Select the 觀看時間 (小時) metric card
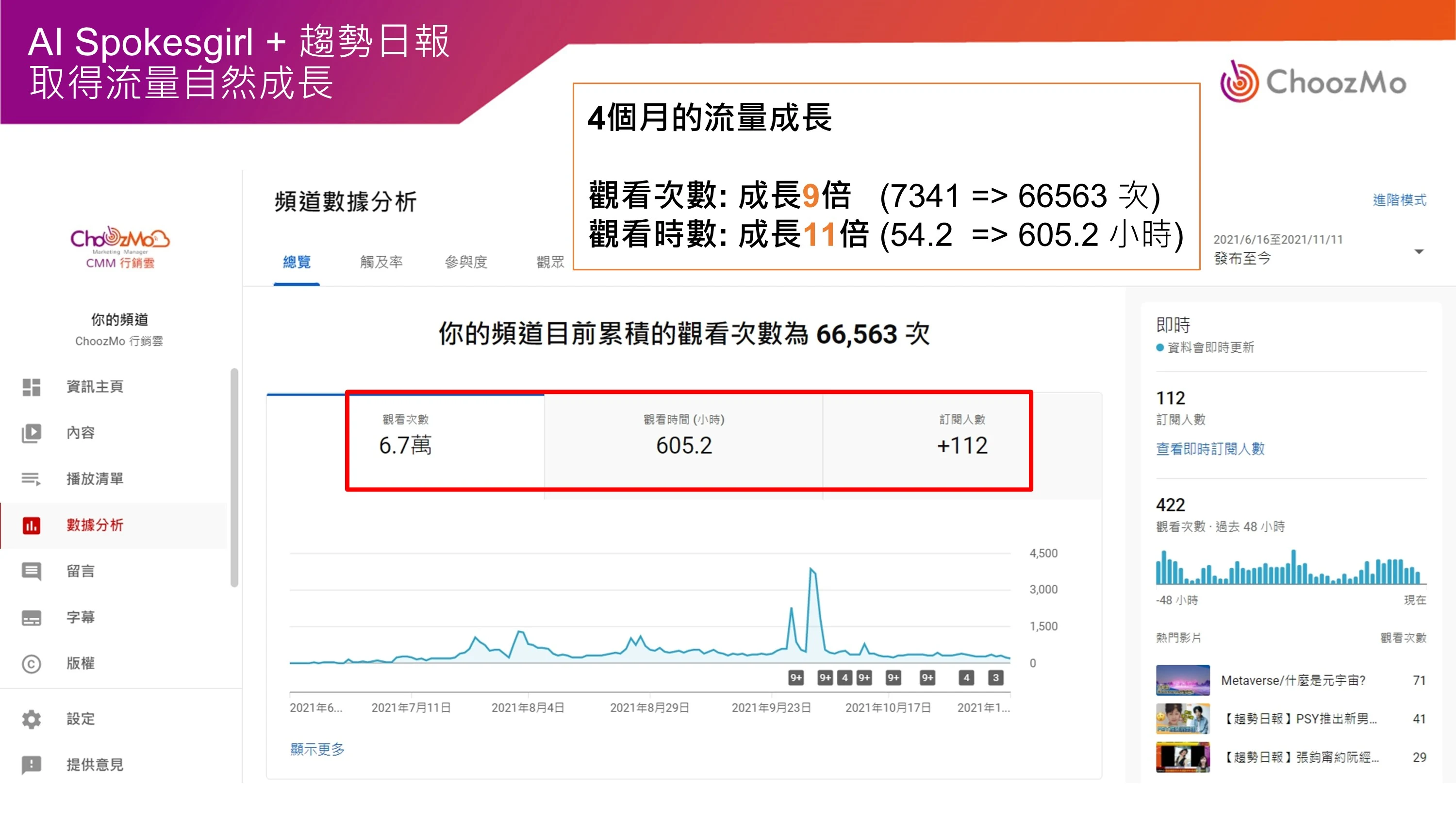 coord(683,438)
